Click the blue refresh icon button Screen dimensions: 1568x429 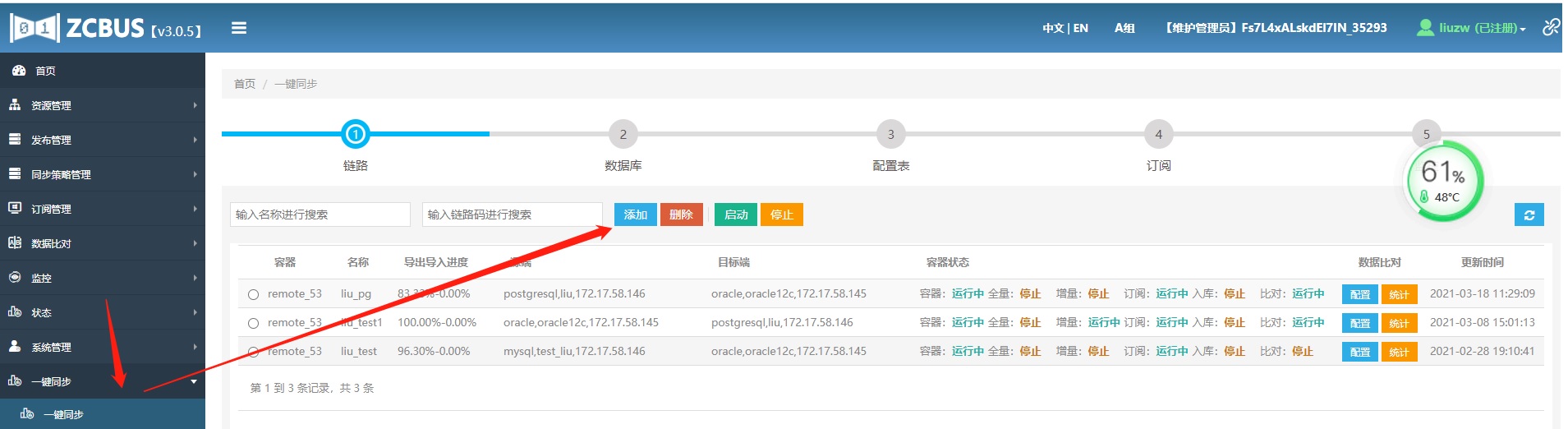(x=1529, y=214)
